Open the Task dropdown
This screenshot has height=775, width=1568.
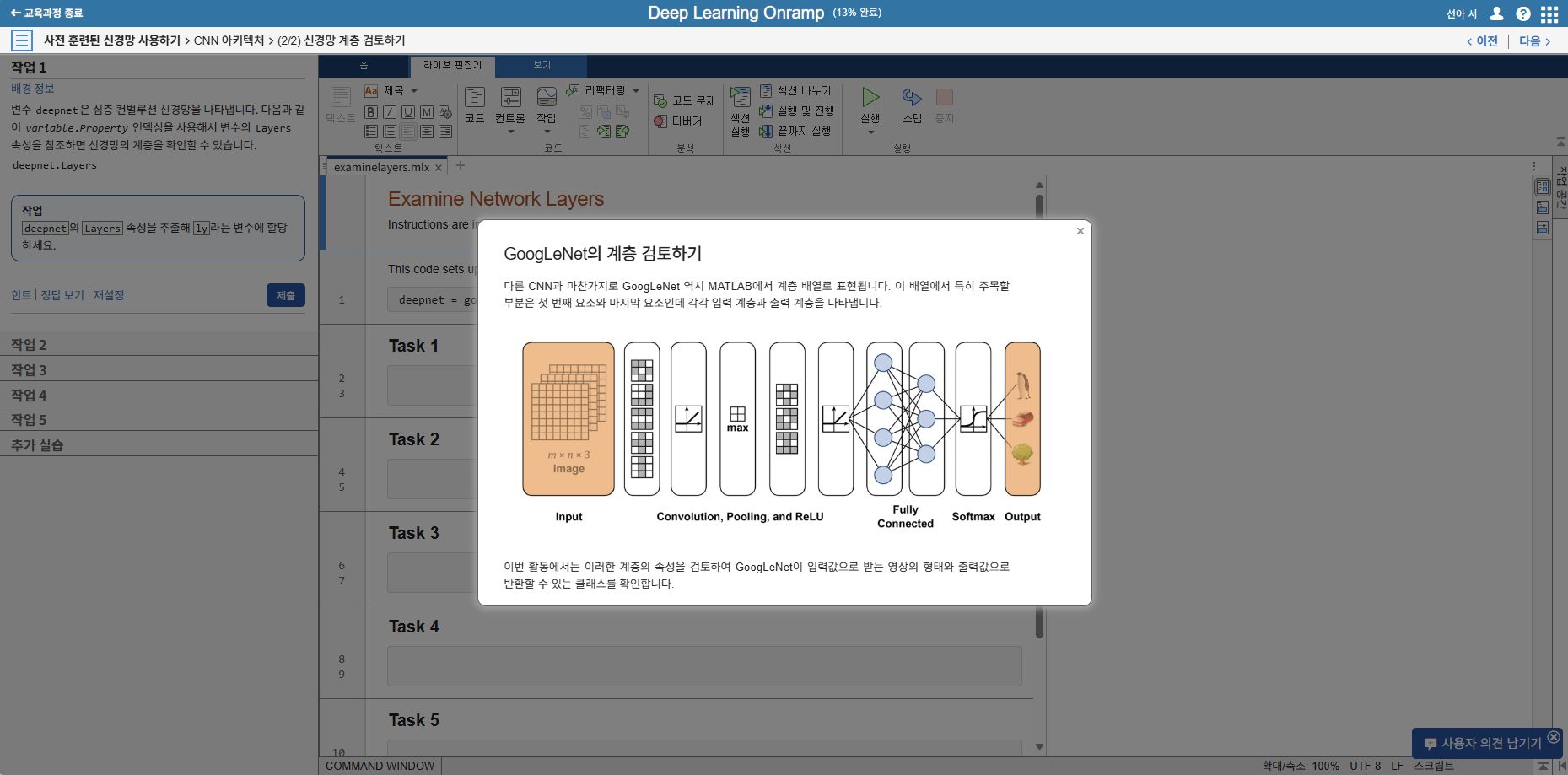point(547,110)
